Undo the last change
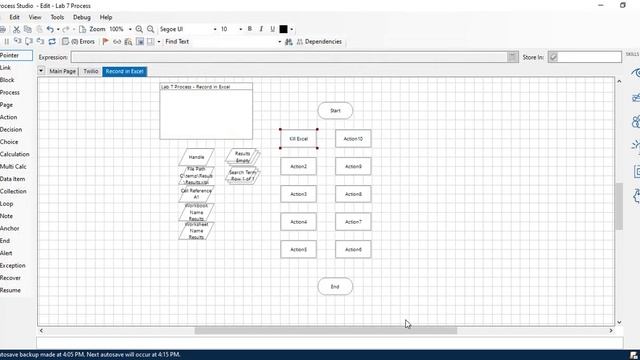 point(50,29)
